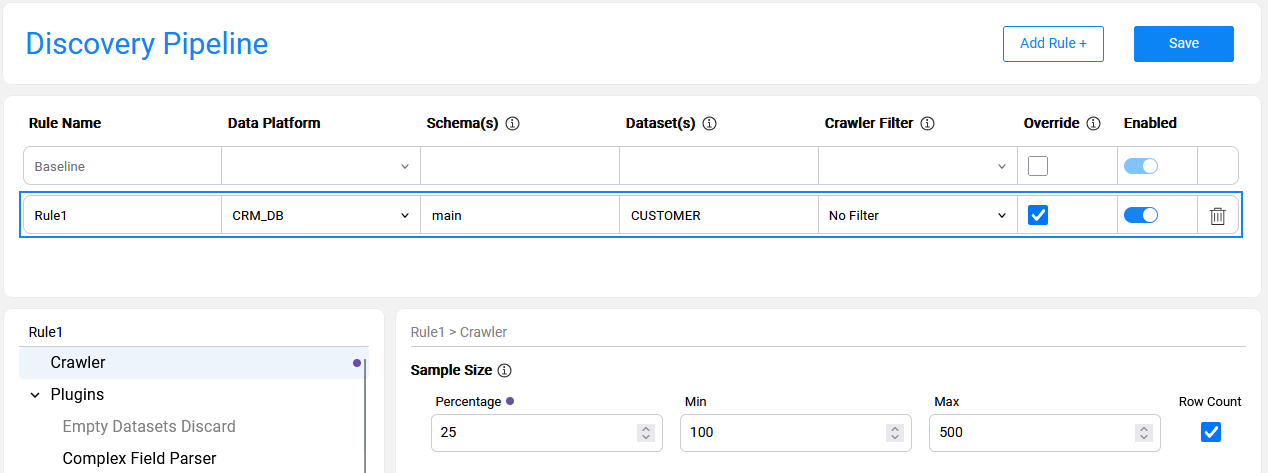Click the Sample Size info icon
This screenshot has width=1268, height=473.
click(x=504, y=371)
